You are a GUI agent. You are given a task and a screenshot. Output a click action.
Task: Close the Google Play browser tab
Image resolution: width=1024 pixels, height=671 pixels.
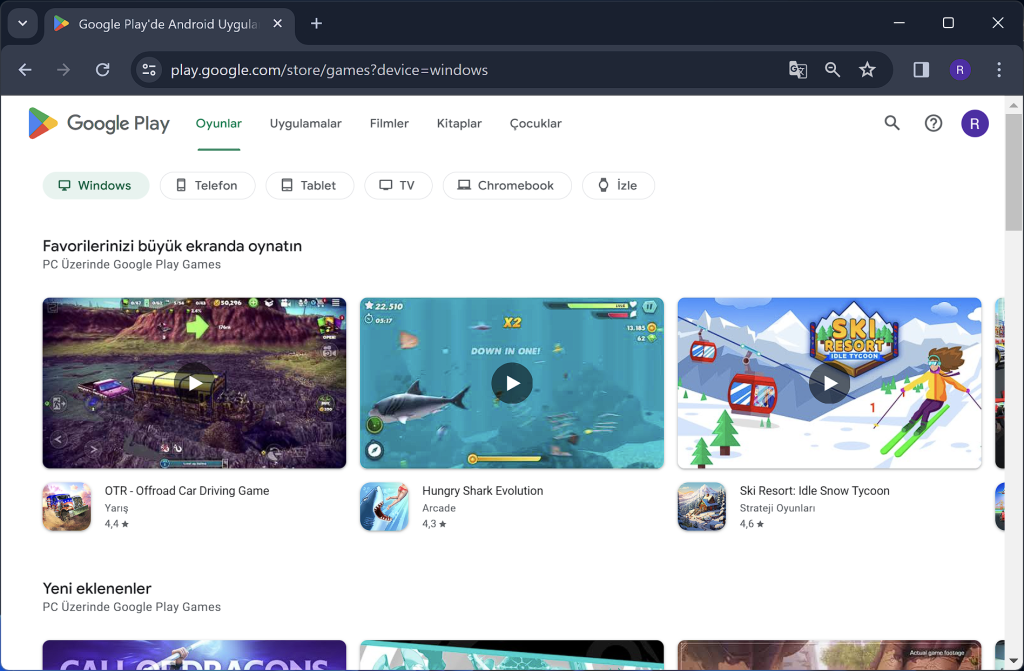[x=278, y=24]
